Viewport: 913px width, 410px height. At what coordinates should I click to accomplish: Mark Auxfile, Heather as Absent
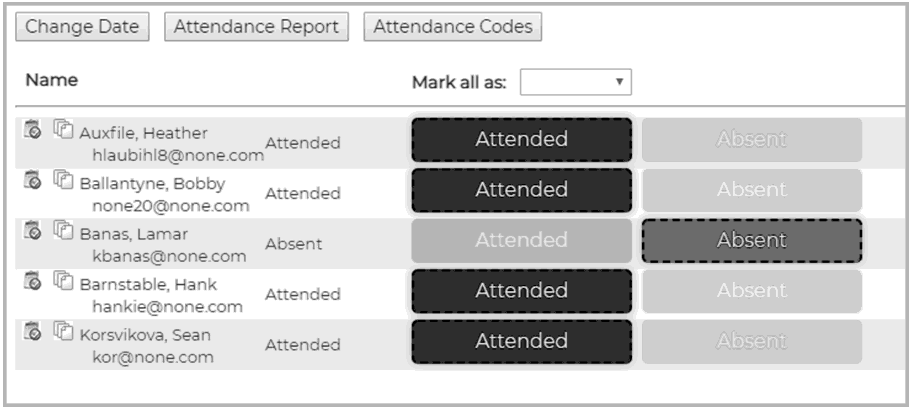(x=752, y=140)
